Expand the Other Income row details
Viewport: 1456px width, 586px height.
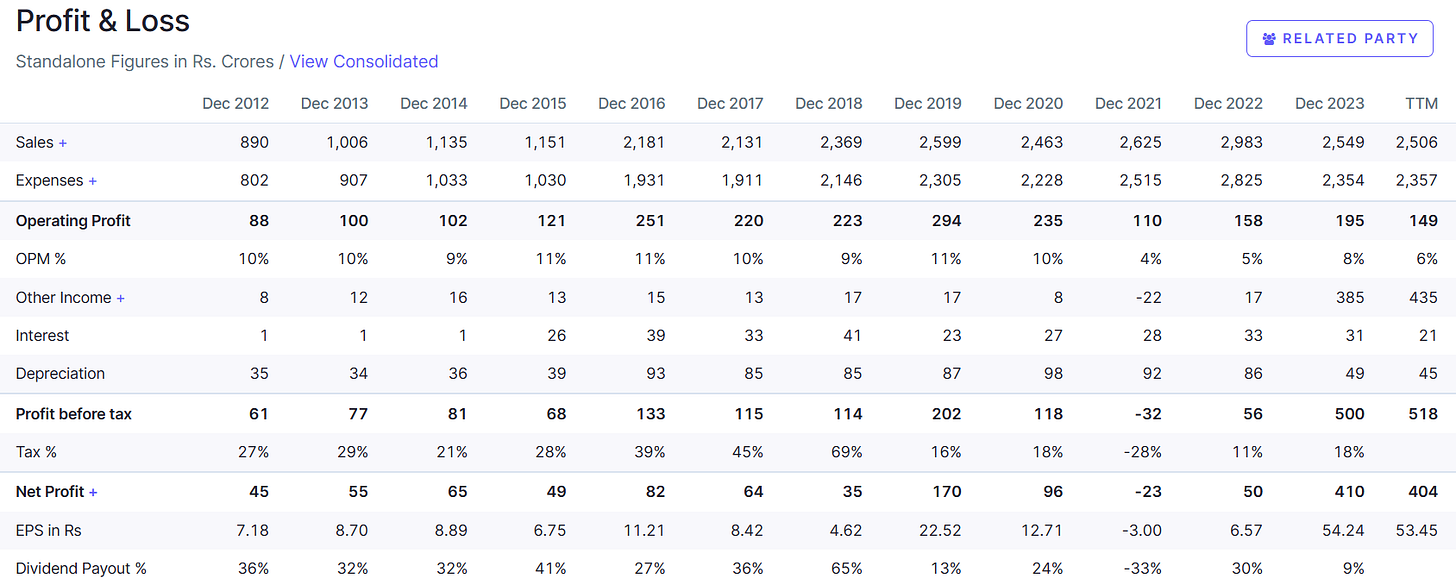click(121, 298)
